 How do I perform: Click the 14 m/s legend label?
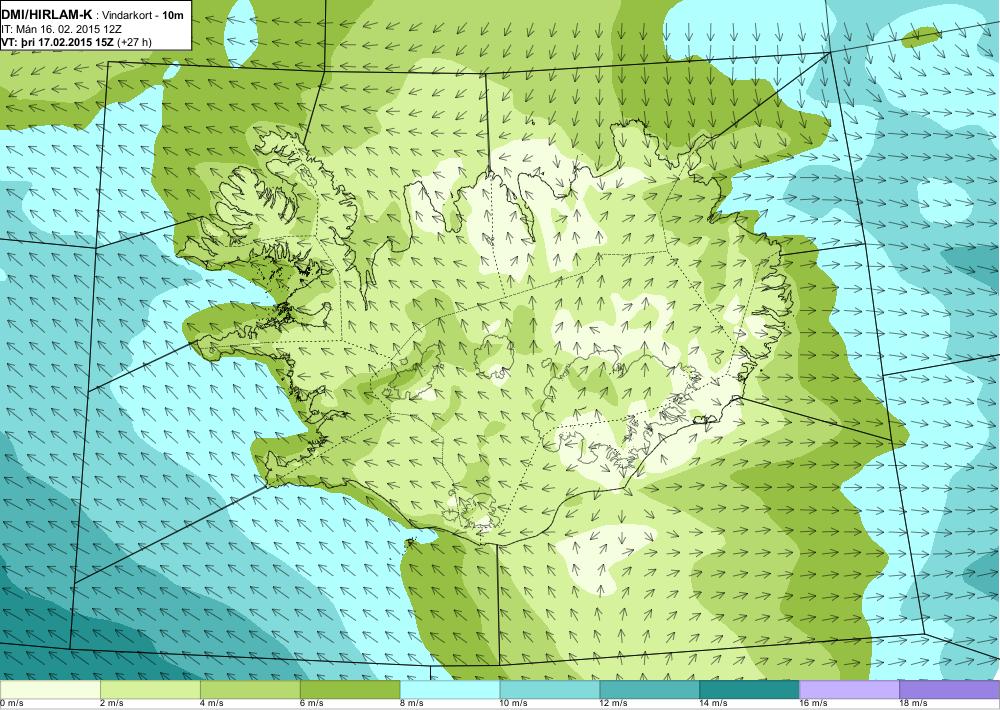point(714,703)
